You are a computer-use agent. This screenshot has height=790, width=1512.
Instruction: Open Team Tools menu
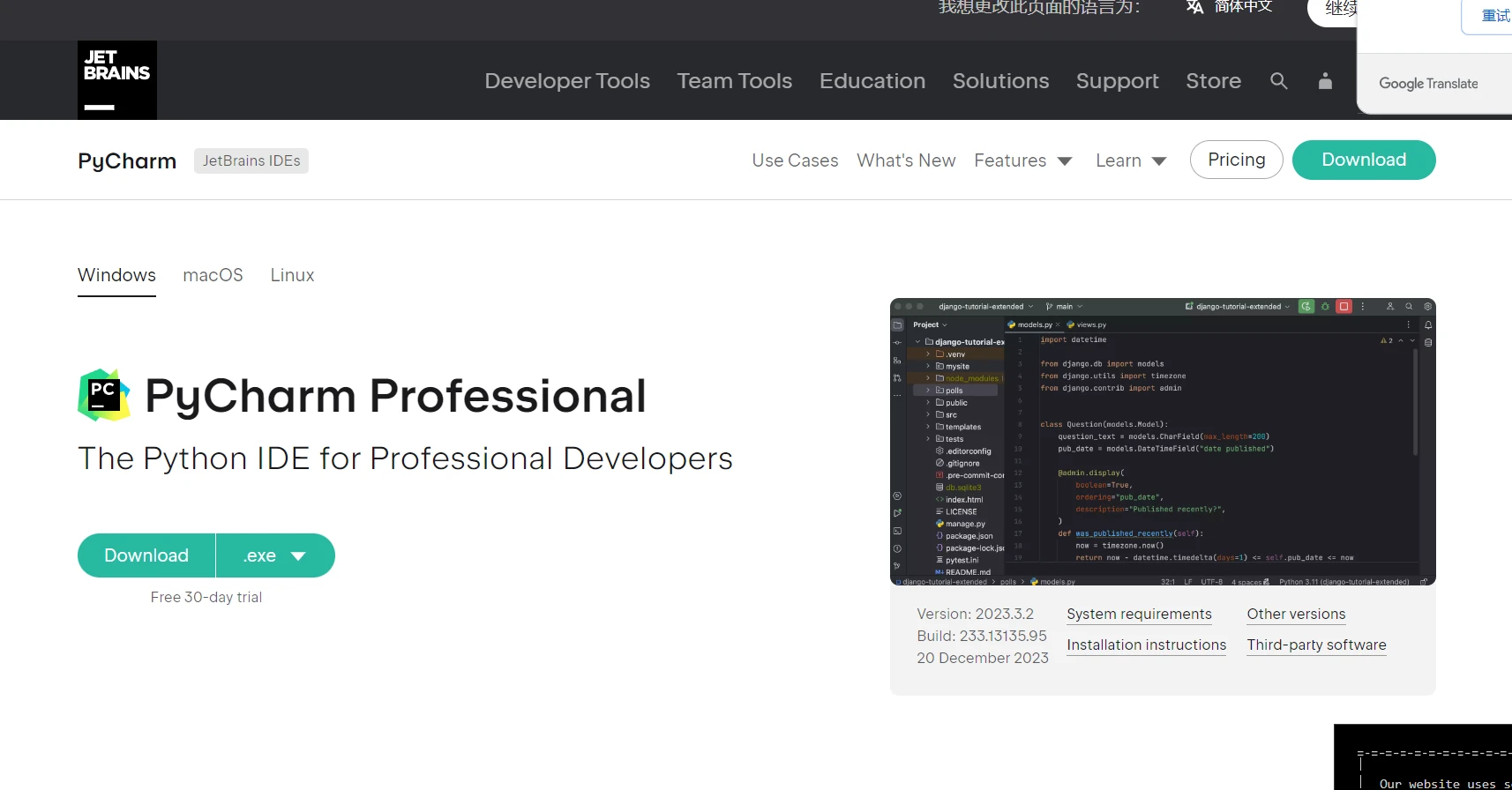tap(734, 81)
